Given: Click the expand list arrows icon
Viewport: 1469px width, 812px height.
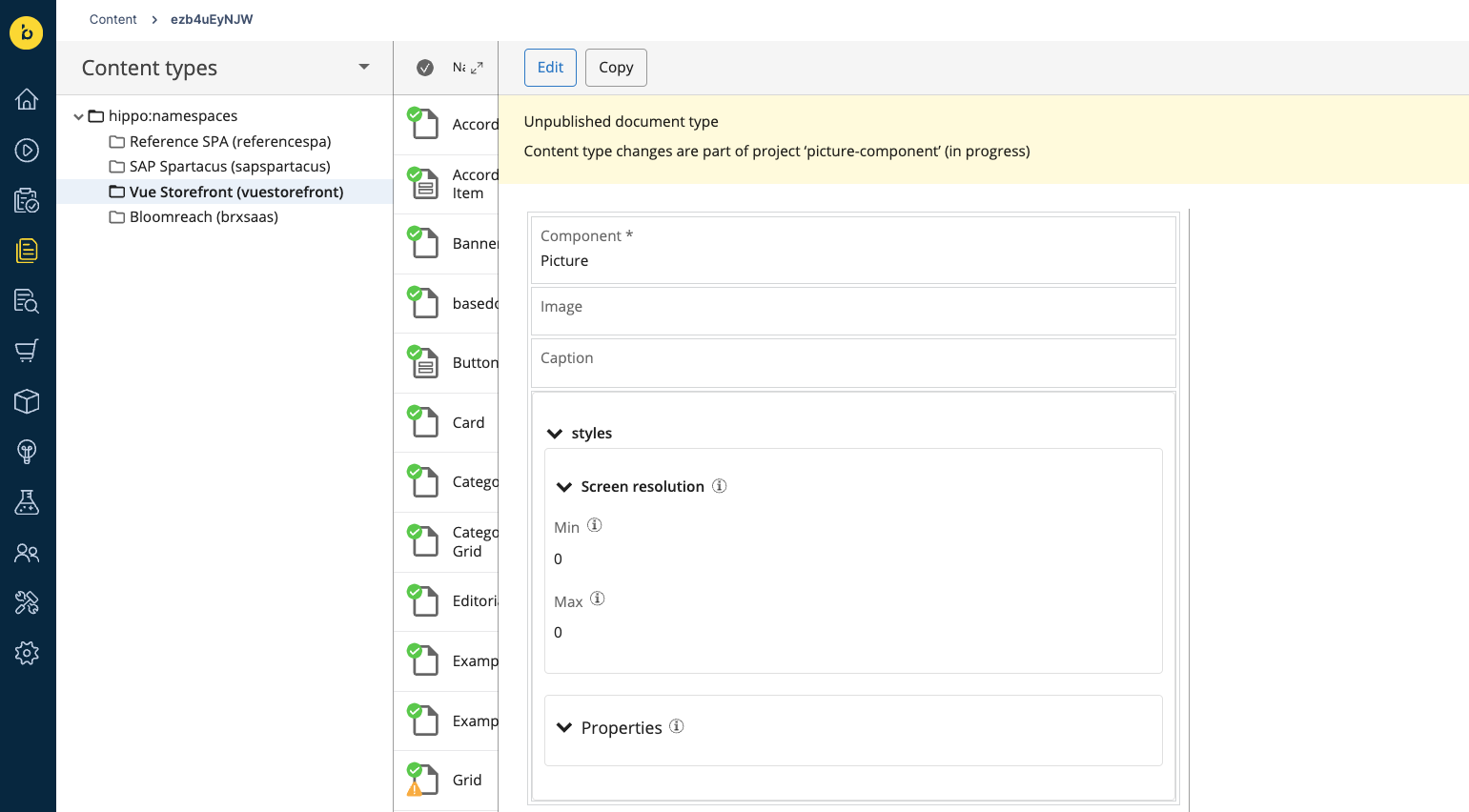Looking at the screenshot, I should [477, 68].
